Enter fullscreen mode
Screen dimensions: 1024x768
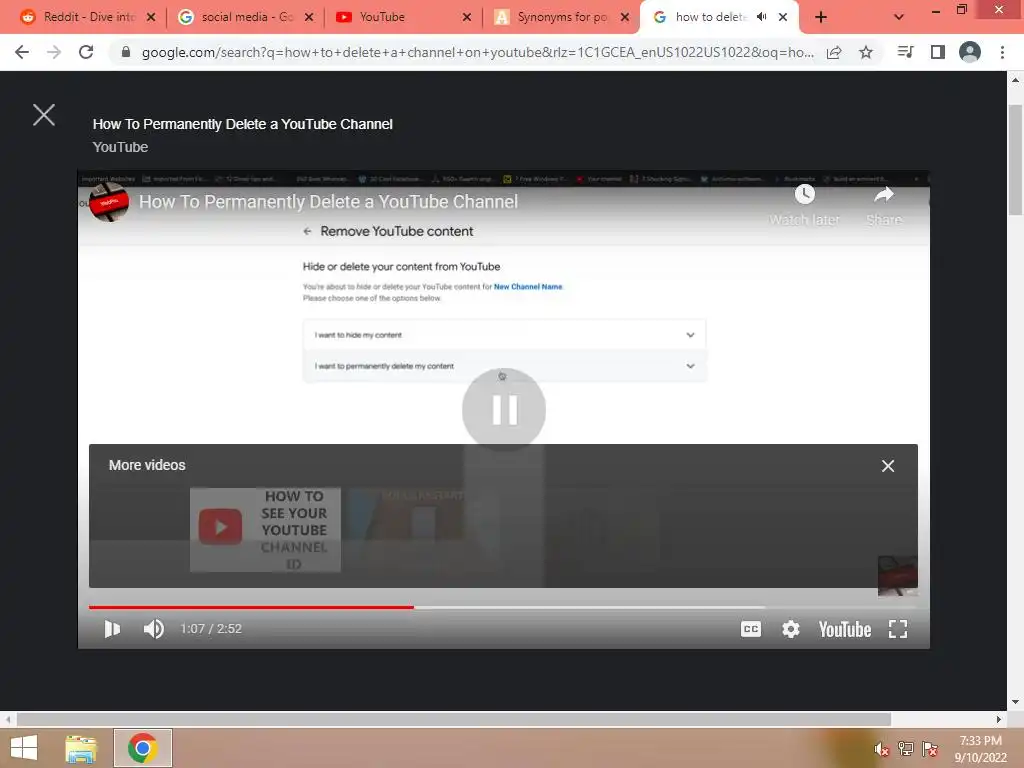898,629
